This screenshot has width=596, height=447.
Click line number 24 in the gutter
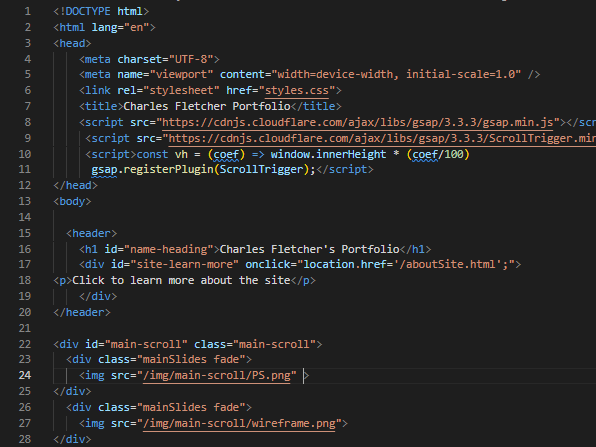(25, 376)
